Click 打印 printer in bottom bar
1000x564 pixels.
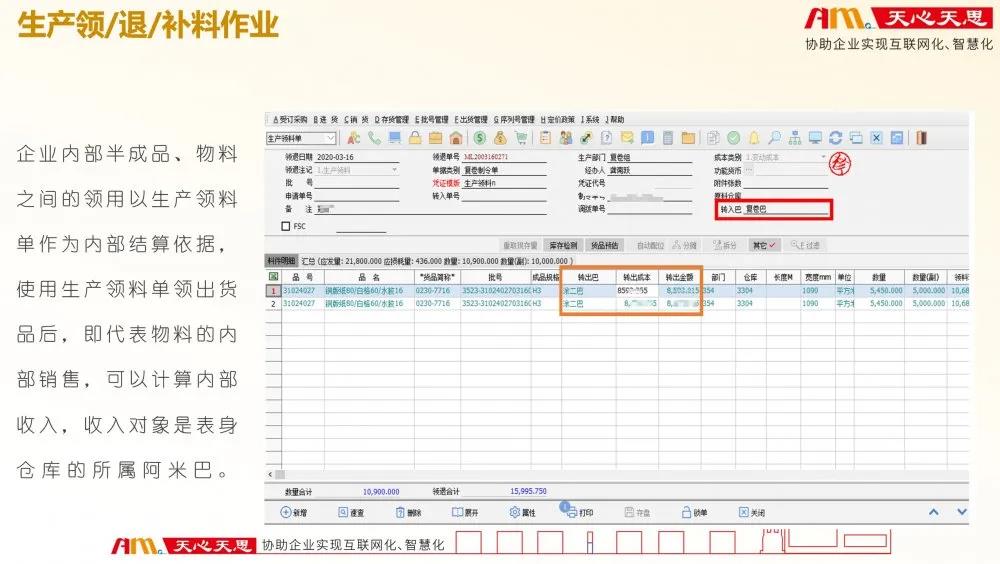[579, 512]
